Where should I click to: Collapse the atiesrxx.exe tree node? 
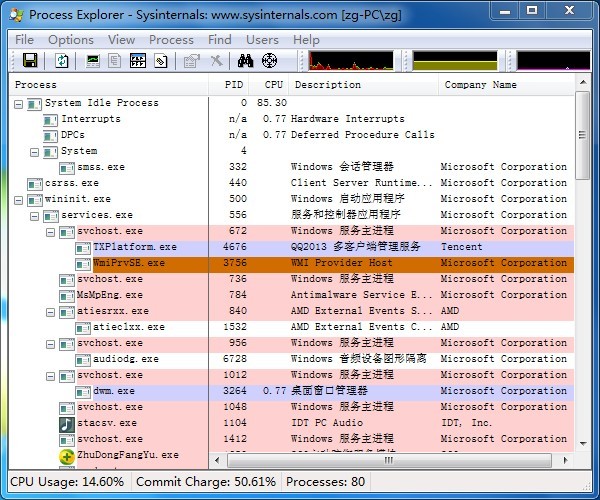[x=51, y=312]
